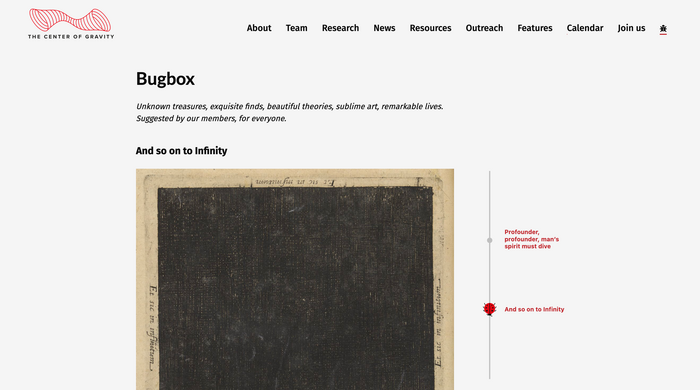This screenshot has width=700, height=390.
Task: Open the Features page
Action: (535, 28)
